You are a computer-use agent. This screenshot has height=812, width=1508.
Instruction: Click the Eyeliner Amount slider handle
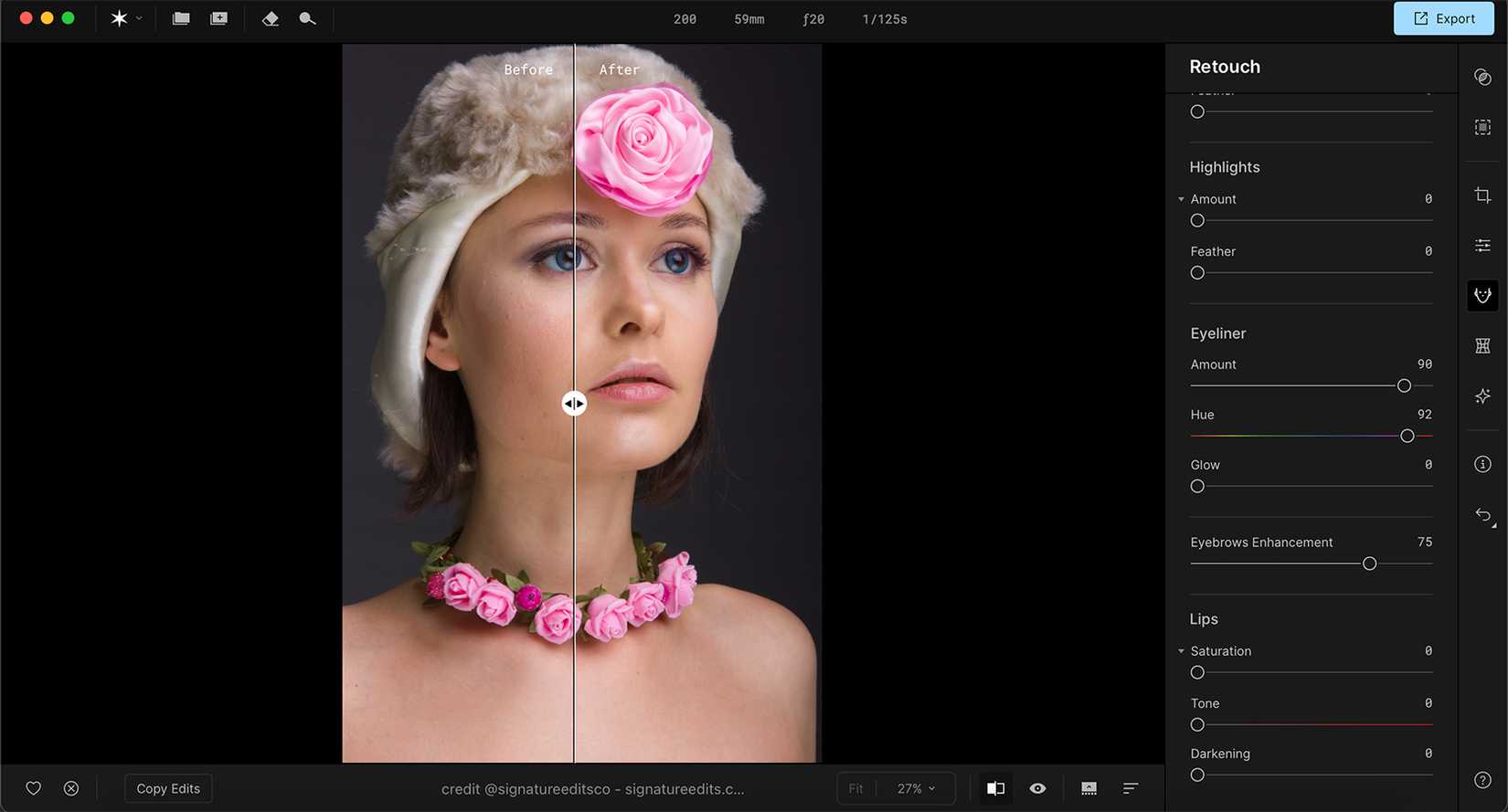pos(1404,386)
